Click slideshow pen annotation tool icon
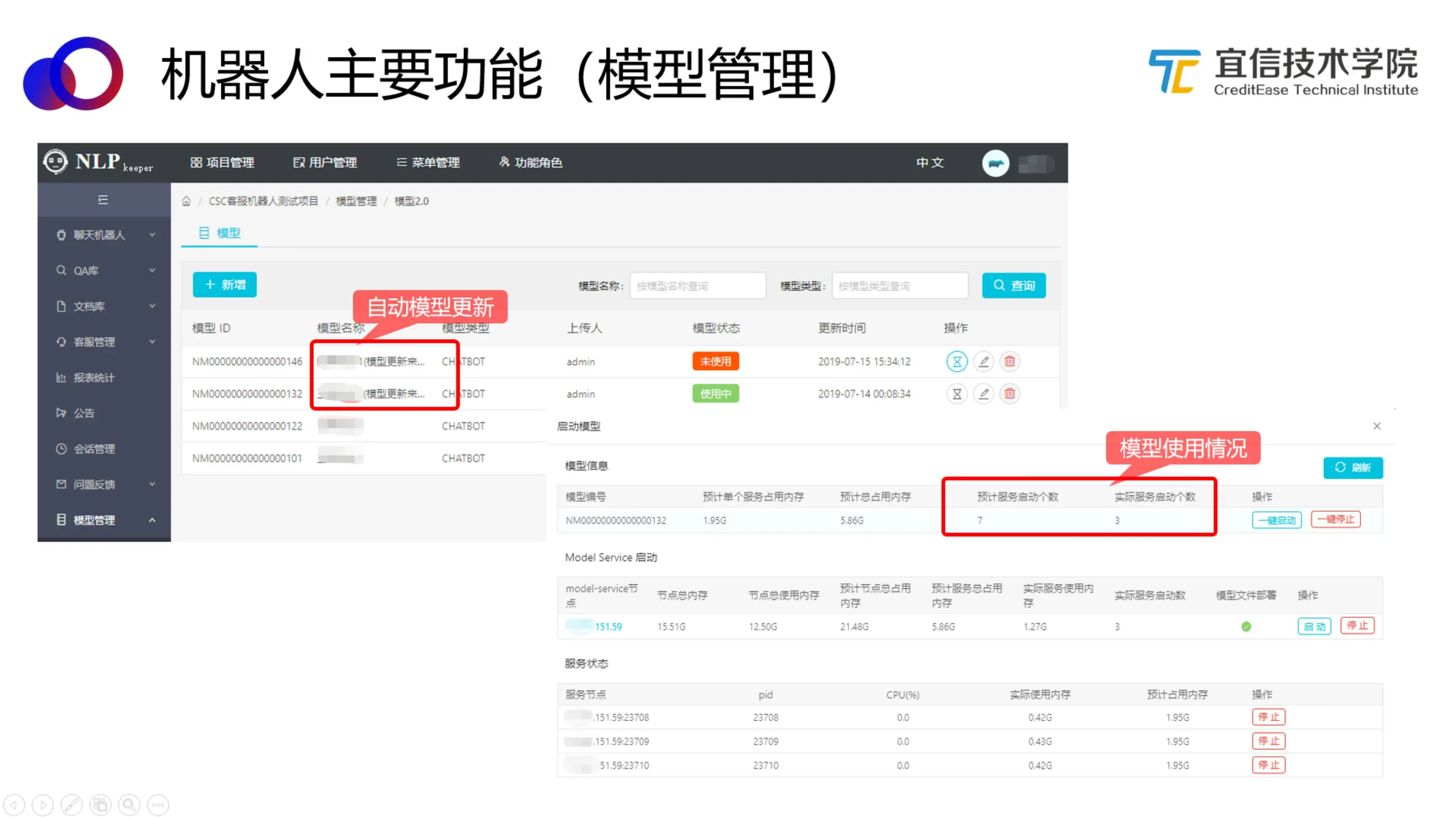This screenshot has height=819, width=1456. pos(71,804)
